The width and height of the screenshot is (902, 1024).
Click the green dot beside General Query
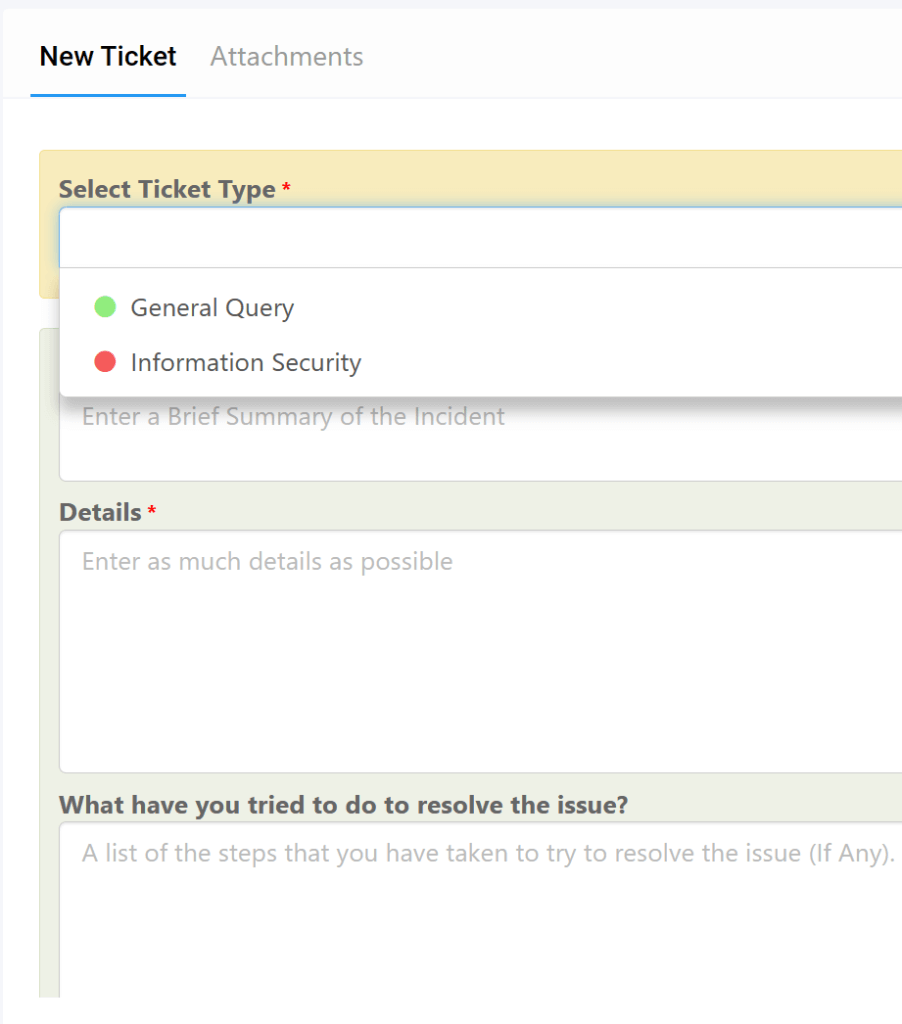point(105,307)
